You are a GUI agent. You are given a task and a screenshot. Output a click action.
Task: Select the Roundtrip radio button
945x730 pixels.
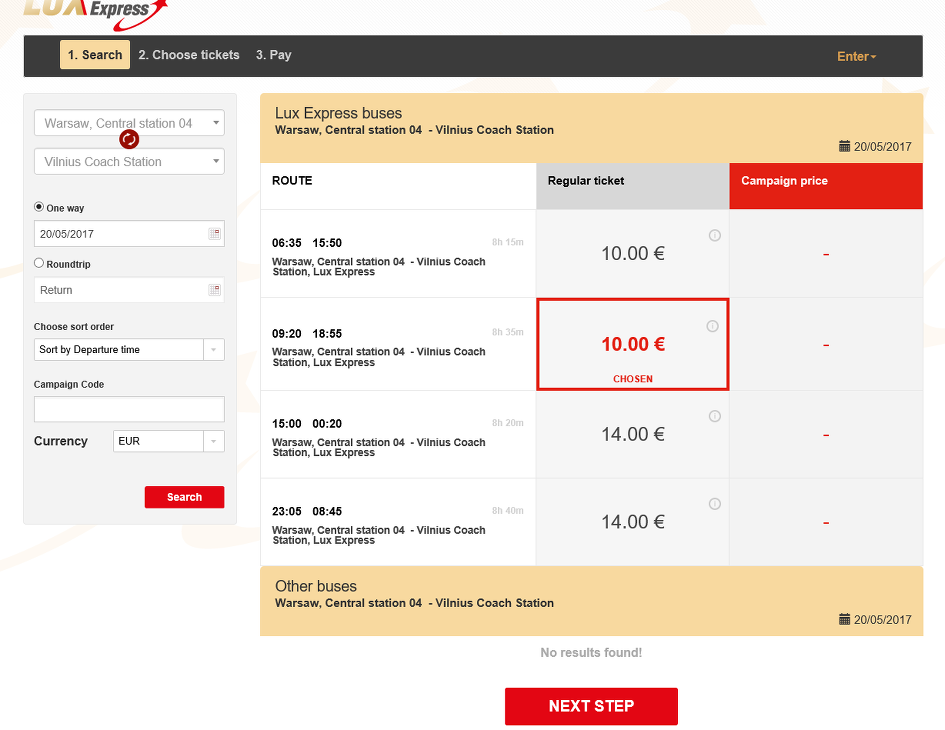coord(39,263)
